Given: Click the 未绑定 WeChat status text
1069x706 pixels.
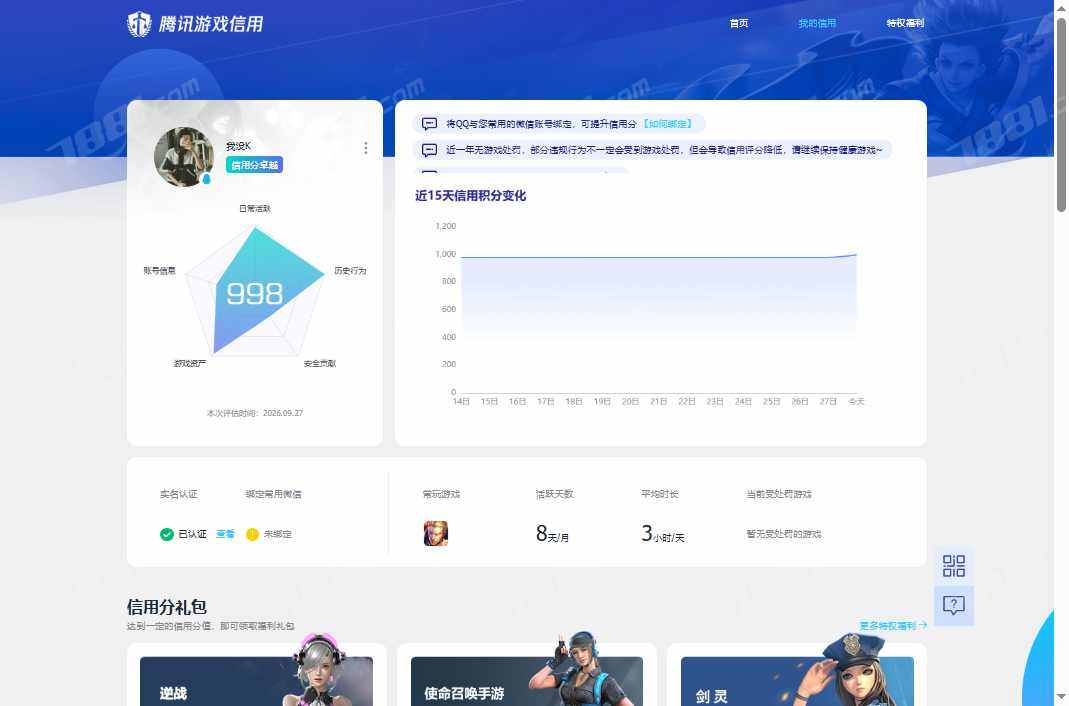Looking at the screenshot, I should (278, 534).
